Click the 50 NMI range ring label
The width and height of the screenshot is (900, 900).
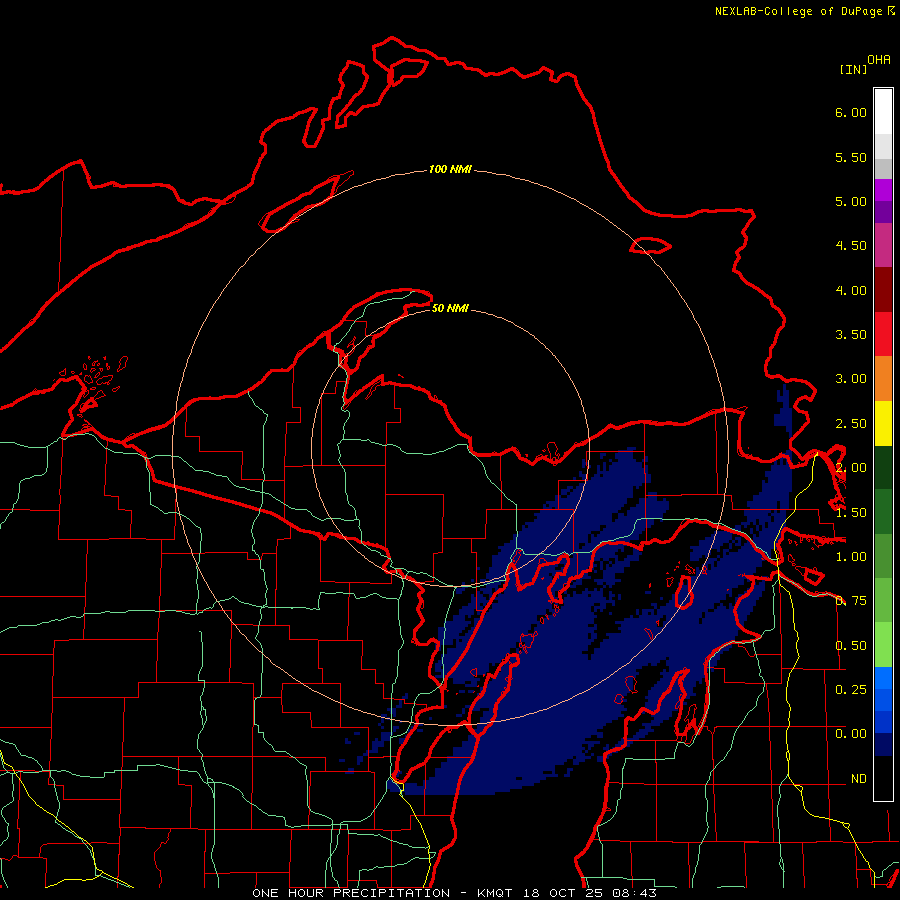(x=450, y=308)
